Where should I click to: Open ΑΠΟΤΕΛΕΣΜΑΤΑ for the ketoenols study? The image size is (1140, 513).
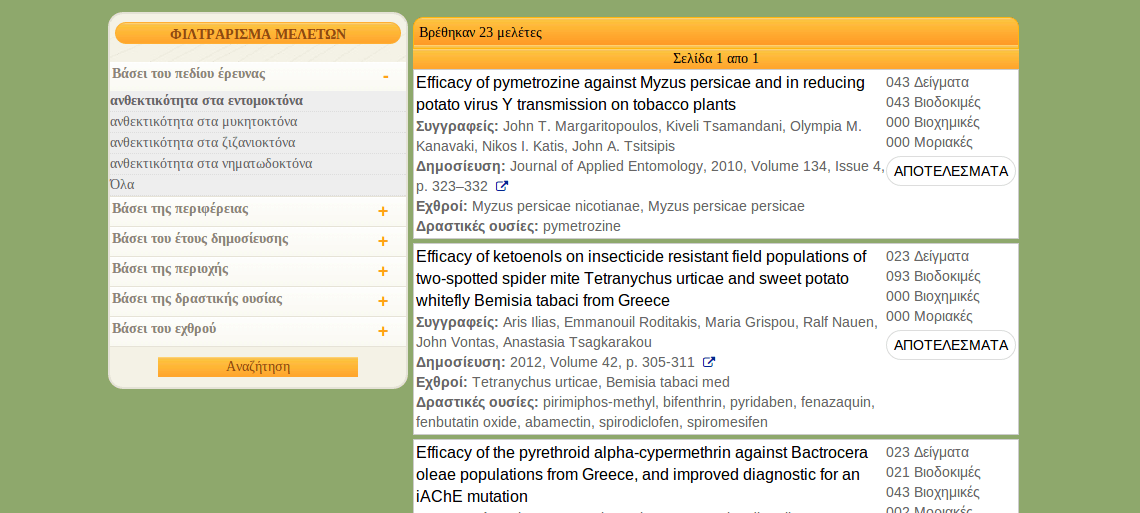click(x=950, y=345)
